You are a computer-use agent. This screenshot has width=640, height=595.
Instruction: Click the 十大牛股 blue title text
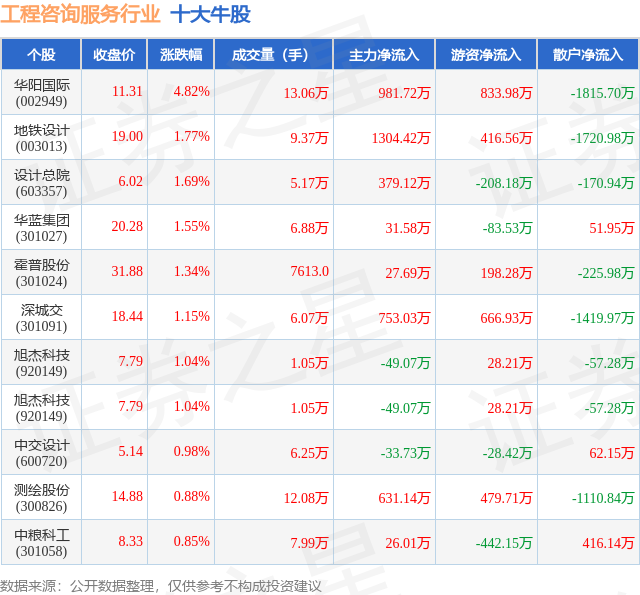(x=211, y=15)
